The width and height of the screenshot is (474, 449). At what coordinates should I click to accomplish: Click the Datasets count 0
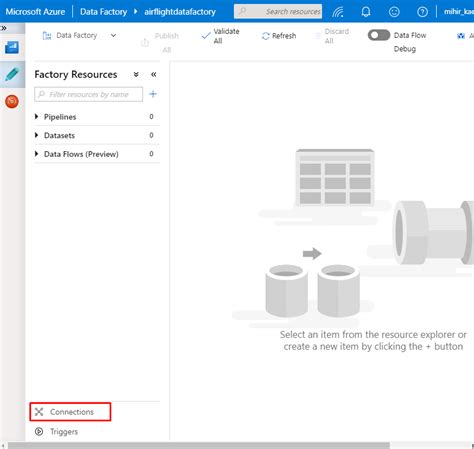point(151,135)
